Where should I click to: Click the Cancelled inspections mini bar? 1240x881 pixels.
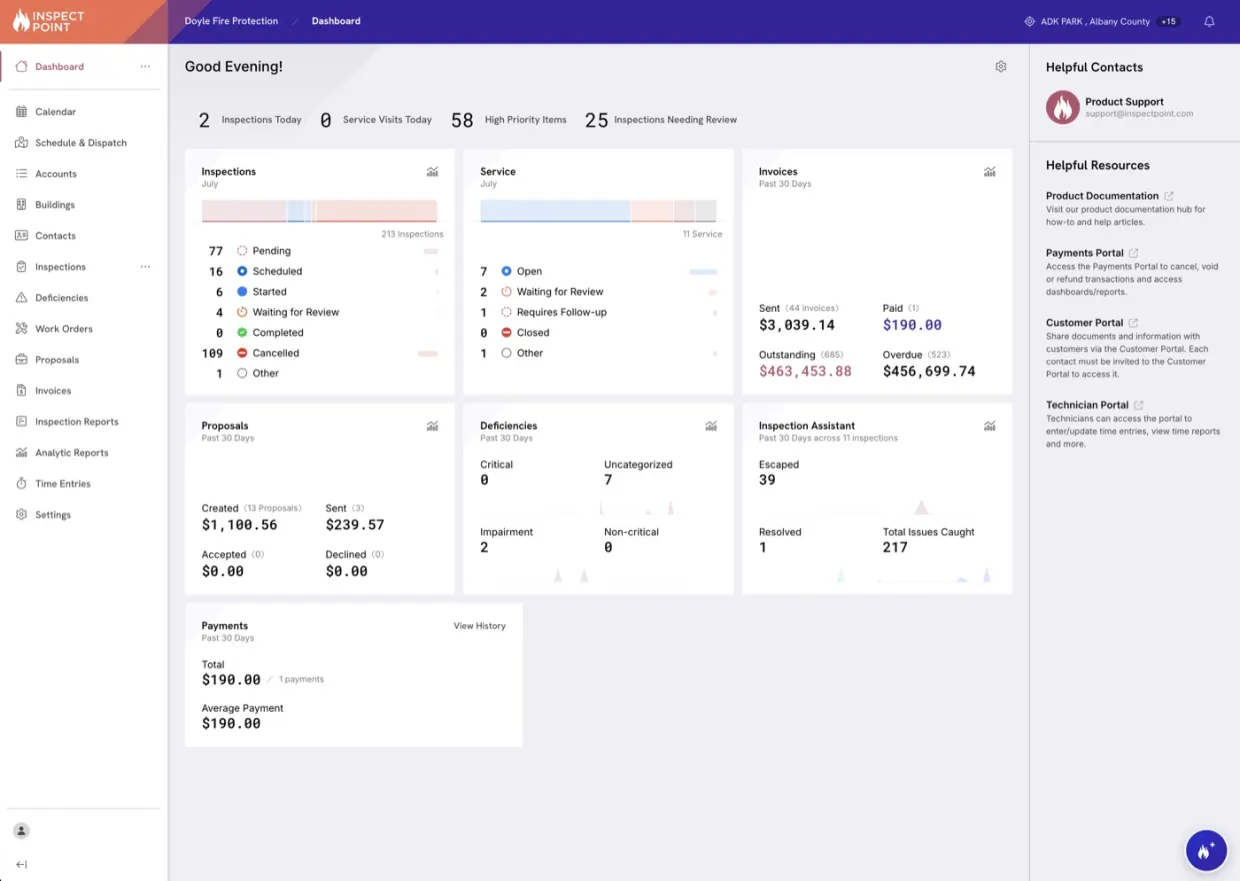click(x=428, y=353)
